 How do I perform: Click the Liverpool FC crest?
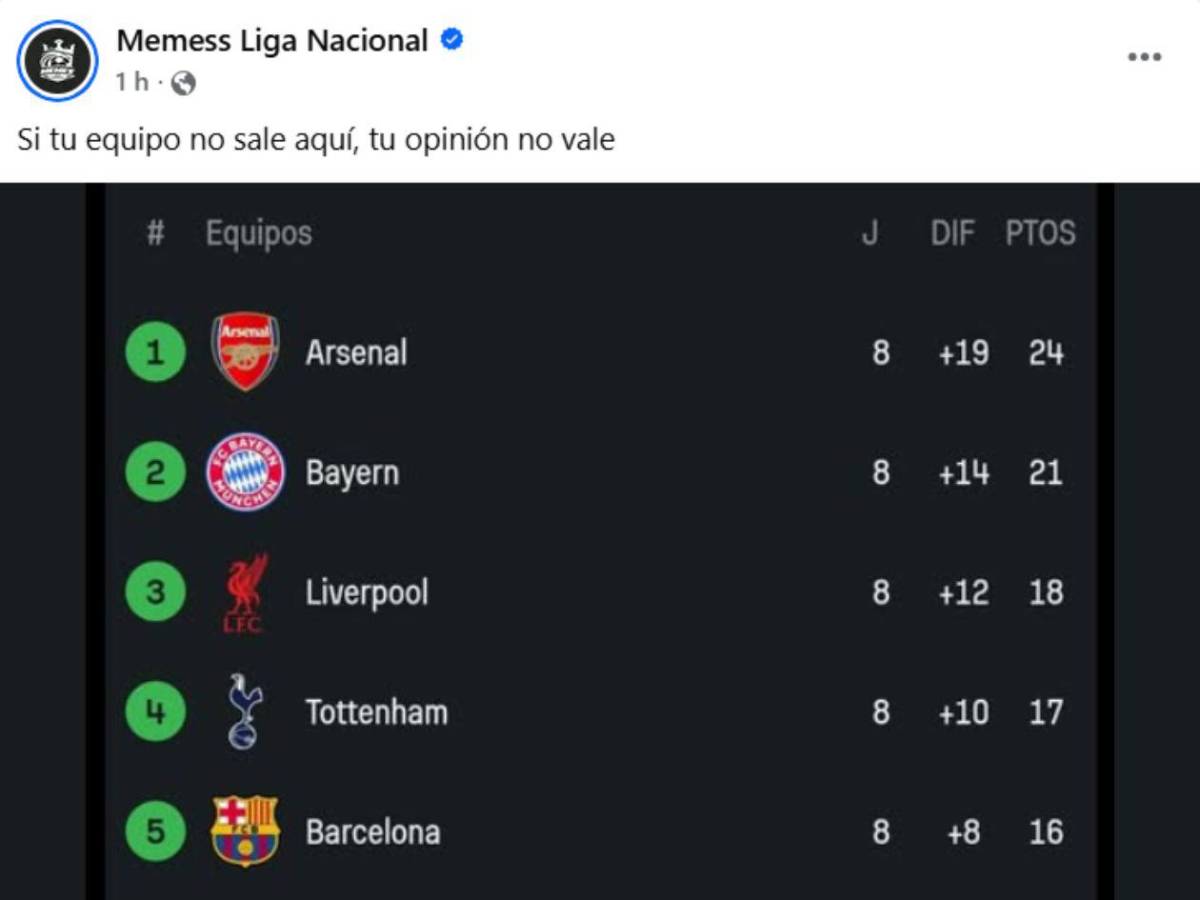click(x=244, y=591)
